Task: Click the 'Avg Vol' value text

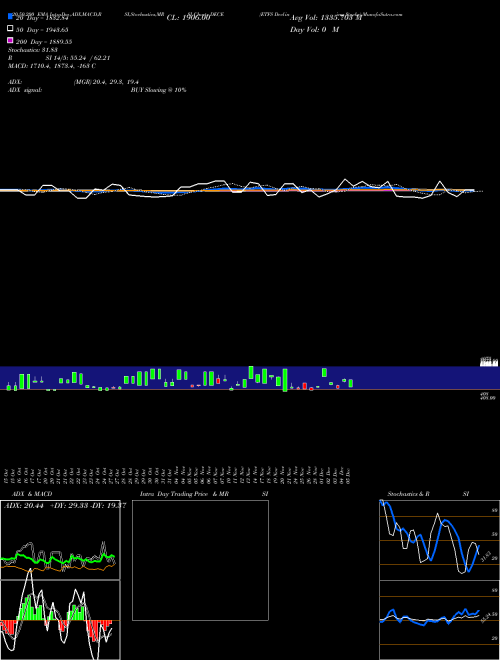Action: (326, 18)
